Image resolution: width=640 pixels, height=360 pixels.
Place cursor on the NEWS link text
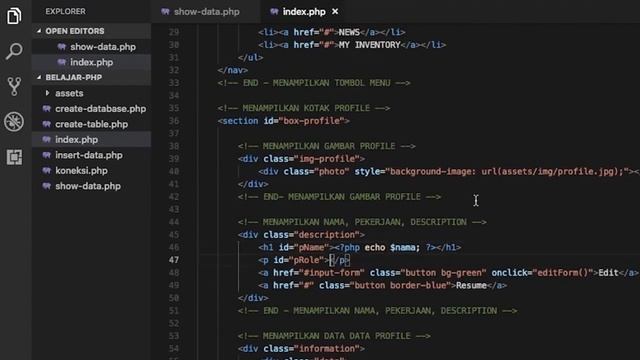tap(349, 32)
